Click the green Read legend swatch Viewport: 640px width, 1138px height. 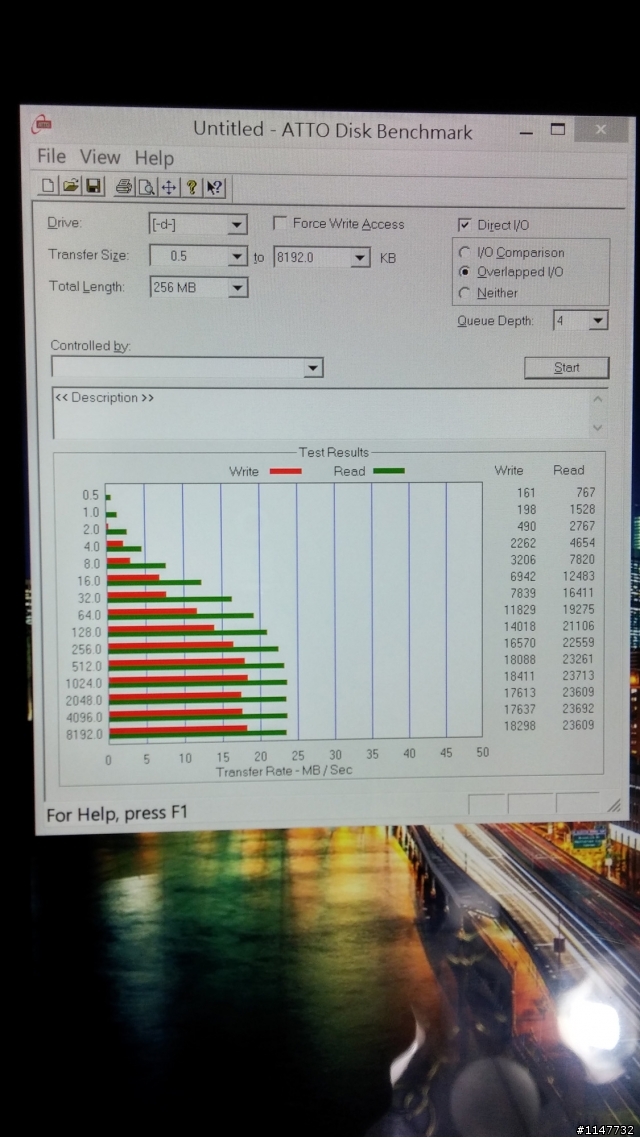389,471
